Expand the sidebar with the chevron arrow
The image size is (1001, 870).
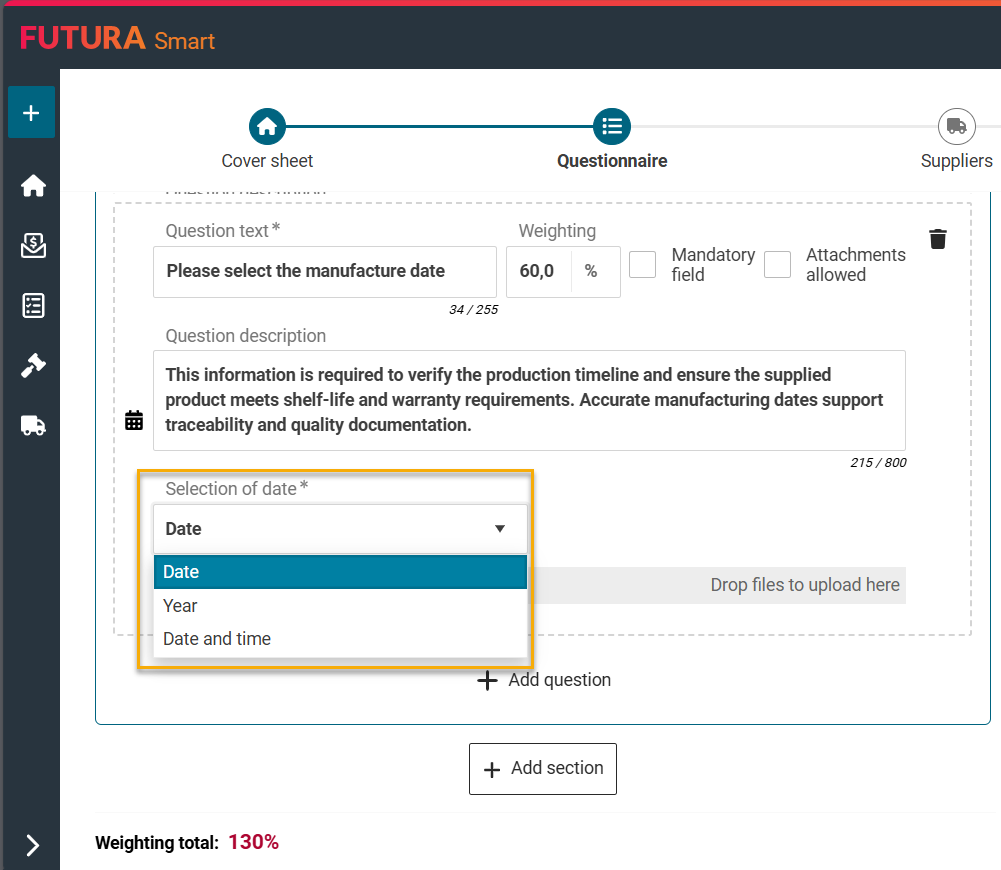tap(32, 845)
